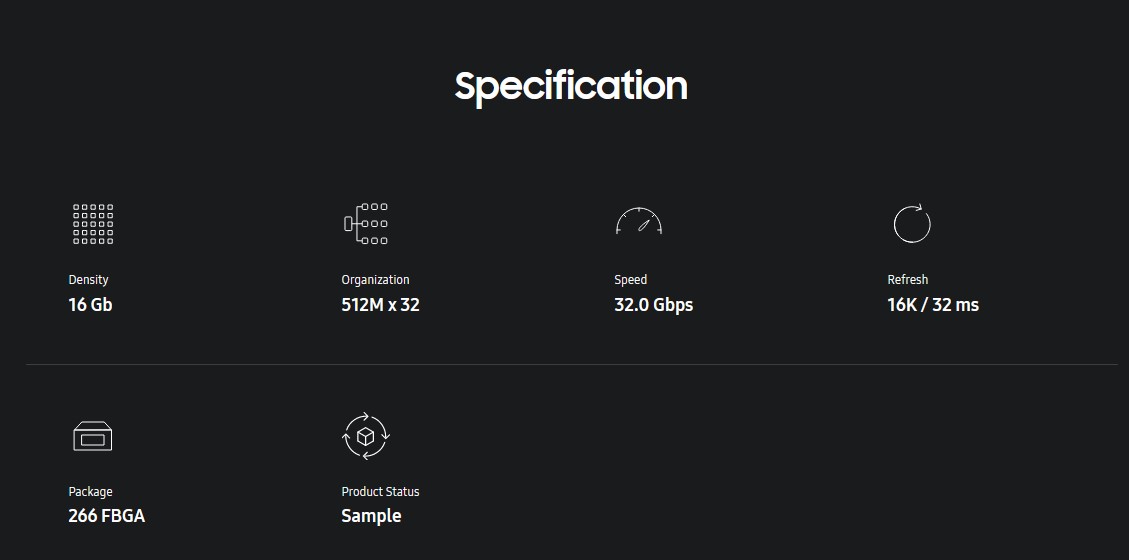Viewport: 1129px width, 560px height.
Task: Select the Refresh label text
Action: point(907,280)
